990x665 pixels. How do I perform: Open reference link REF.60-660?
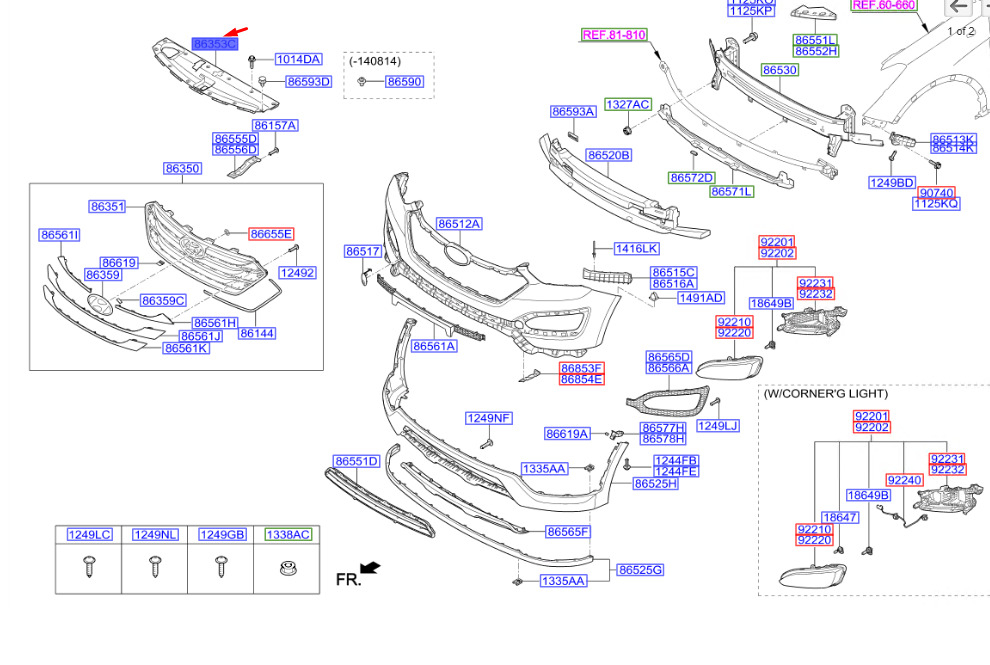883,5
